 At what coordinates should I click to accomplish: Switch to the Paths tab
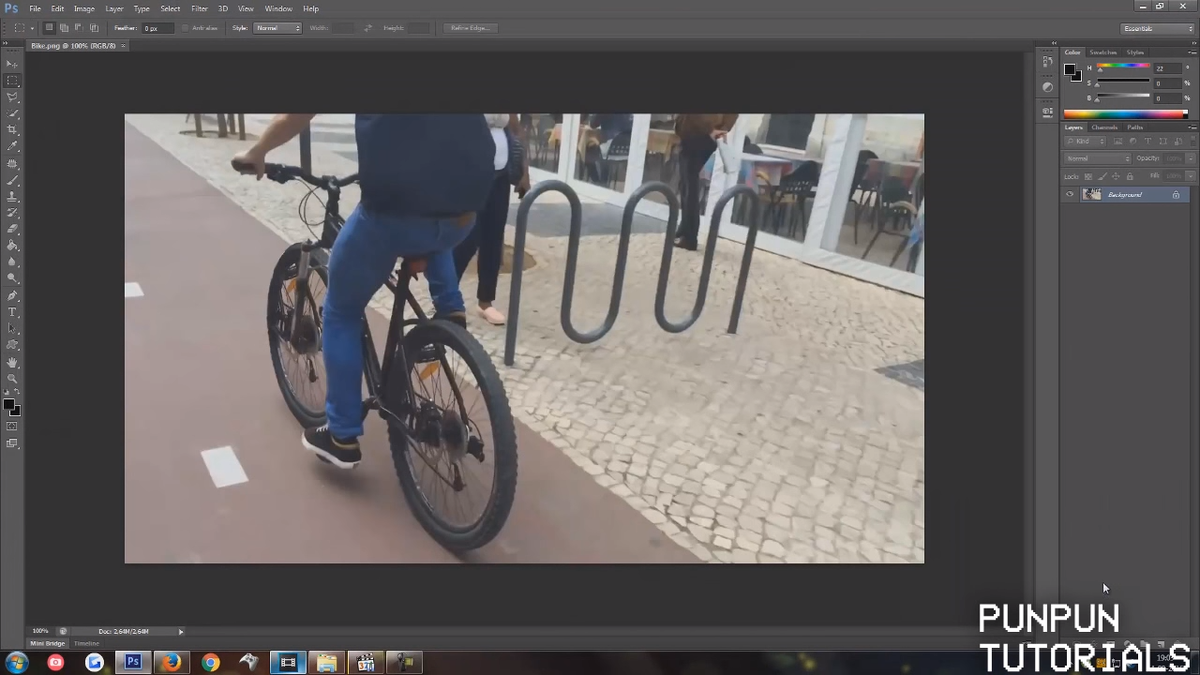pyautogui.click(x=1135, y=127)
